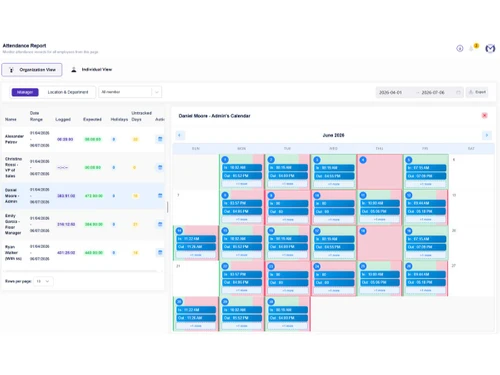The image size is (500, 375).
Task: Click the Expected column header
Action: point(92,119)
